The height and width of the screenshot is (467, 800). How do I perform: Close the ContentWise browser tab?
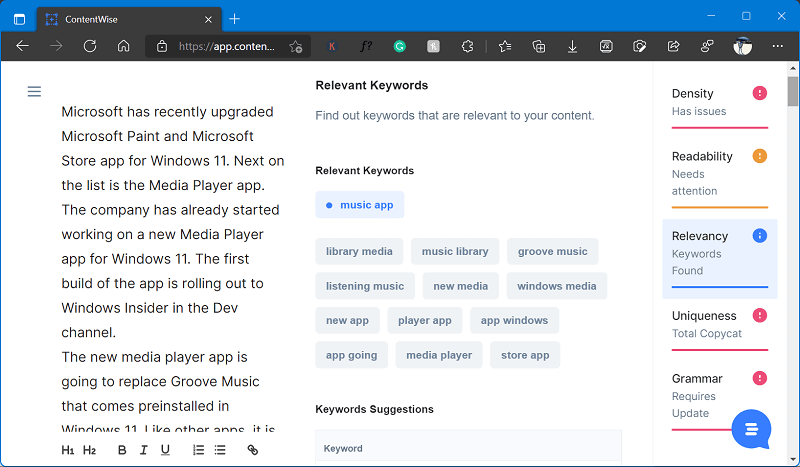click(x=208, y=19)
